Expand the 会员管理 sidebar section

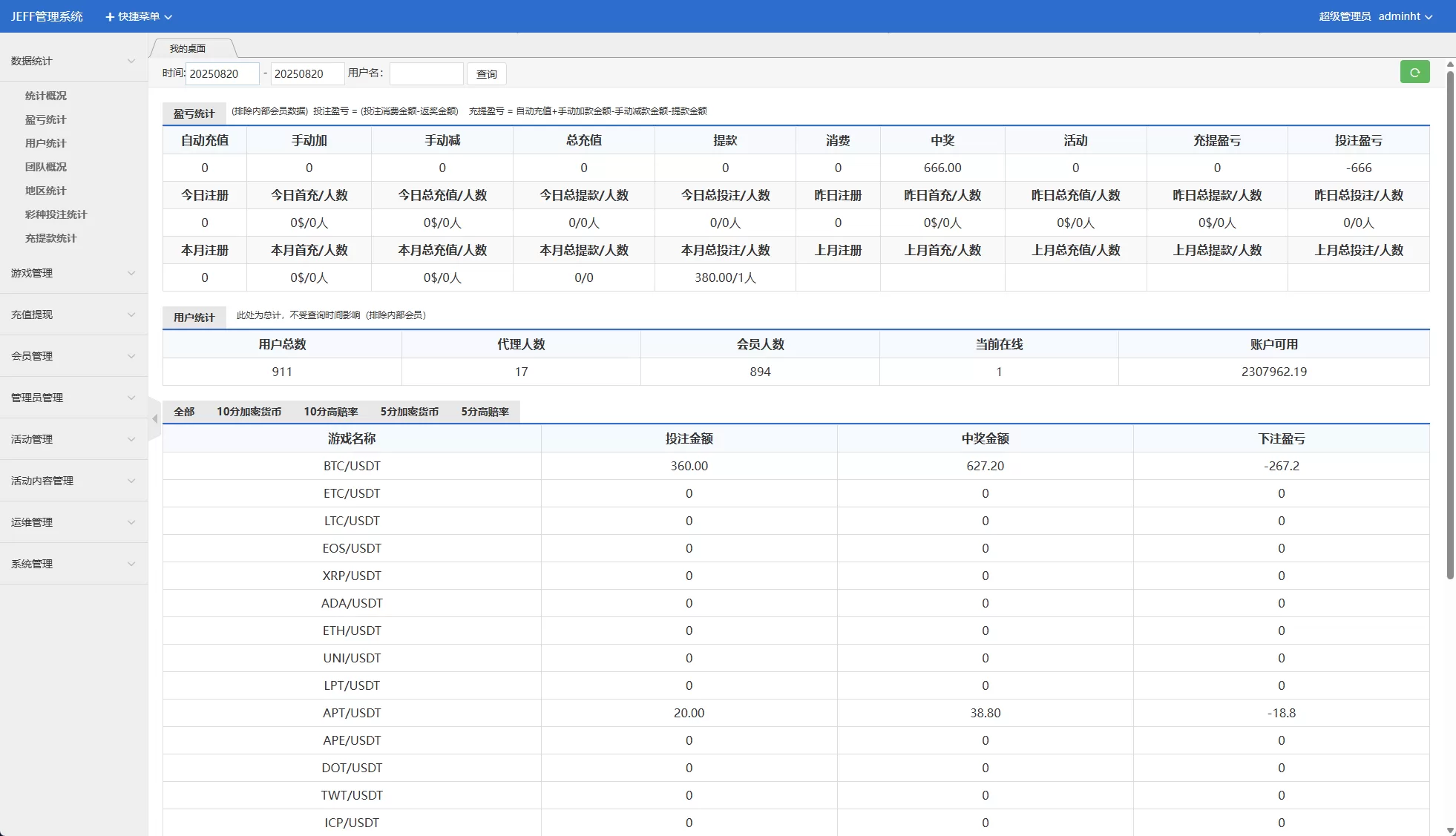coord(72,356)
